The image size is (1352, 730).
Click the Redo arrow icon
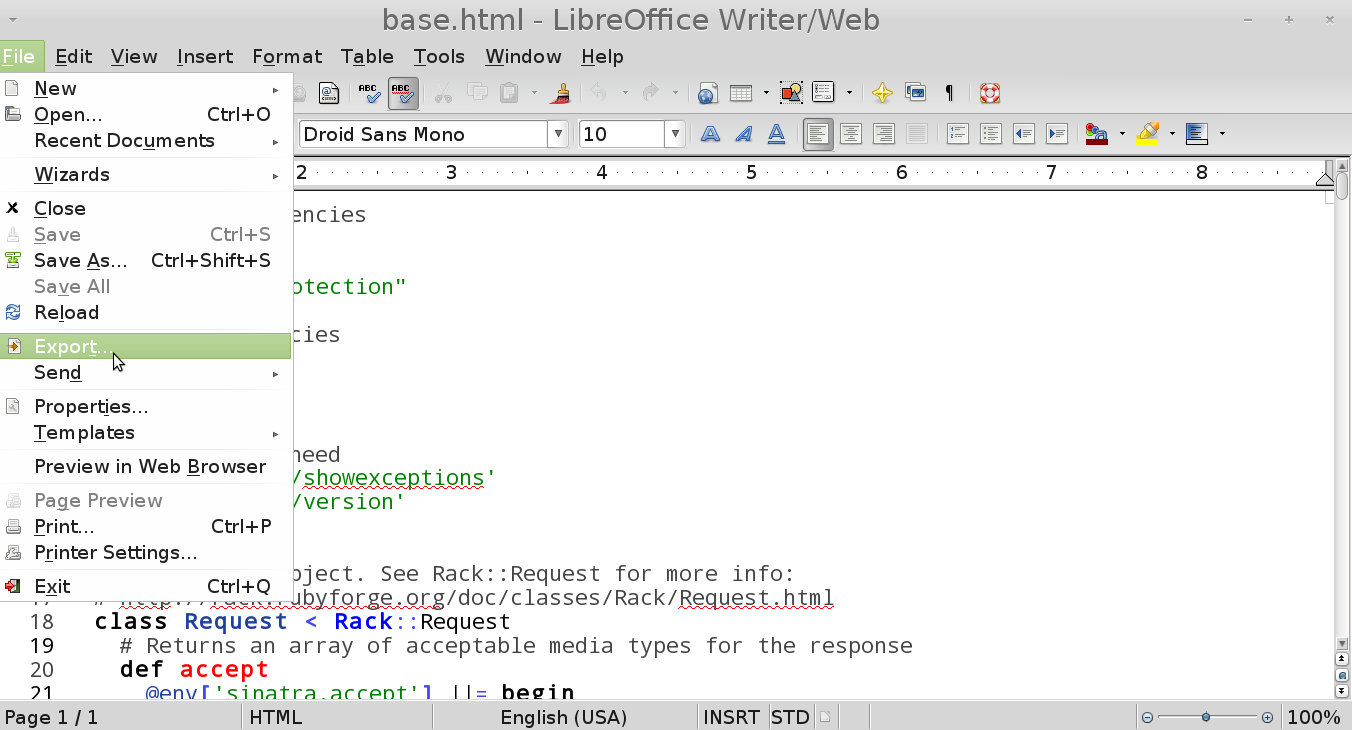(651, 94)
